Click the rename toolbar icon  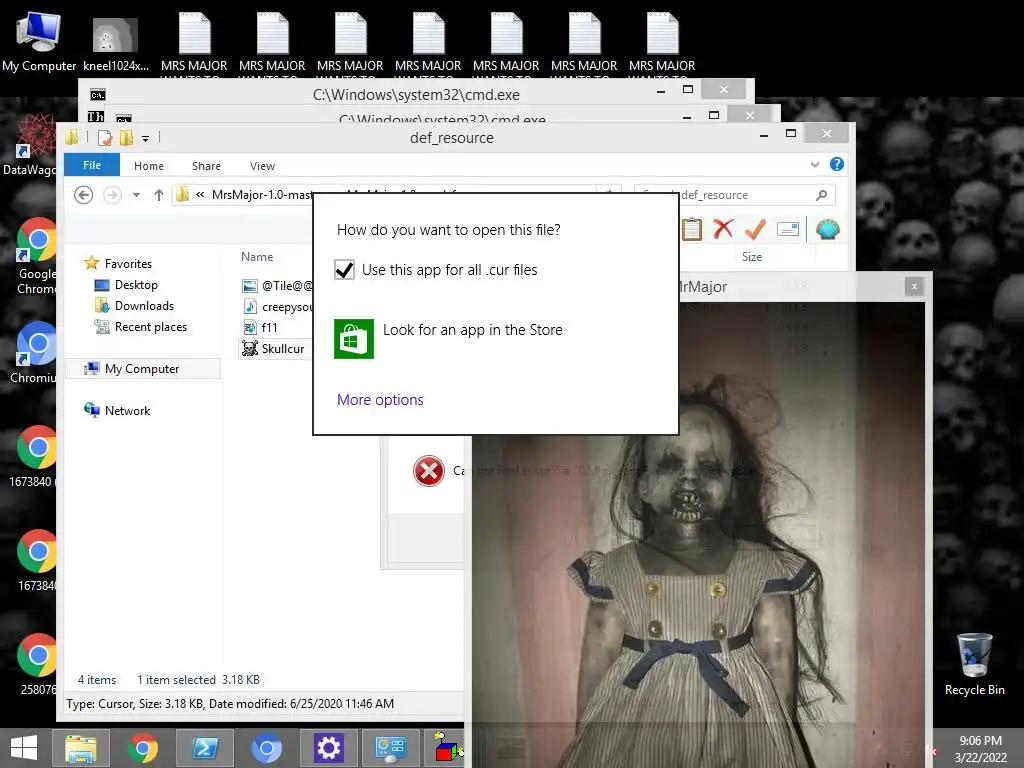tap(788, 229)
